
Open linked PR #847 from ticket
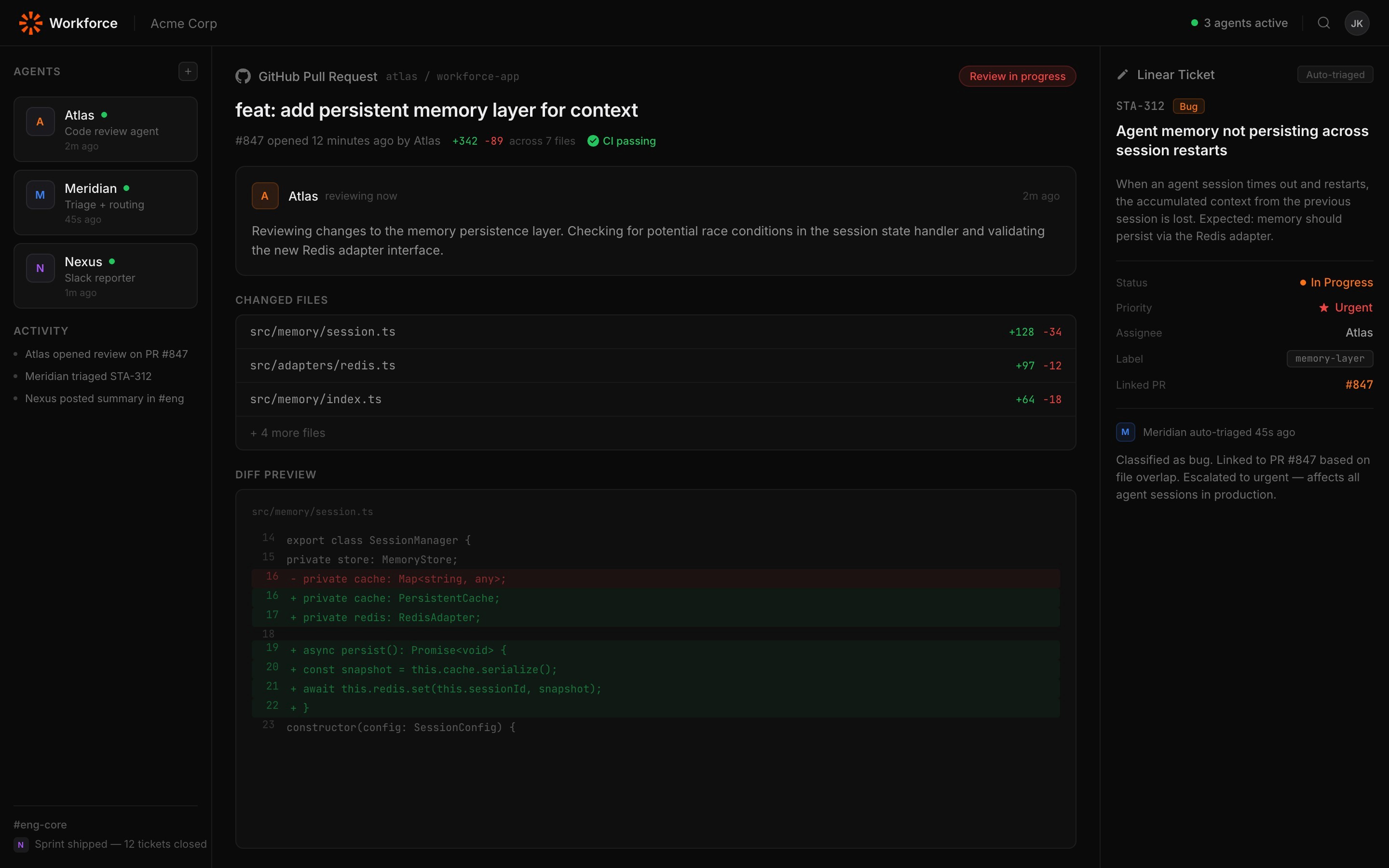(x=1359, y=385)
